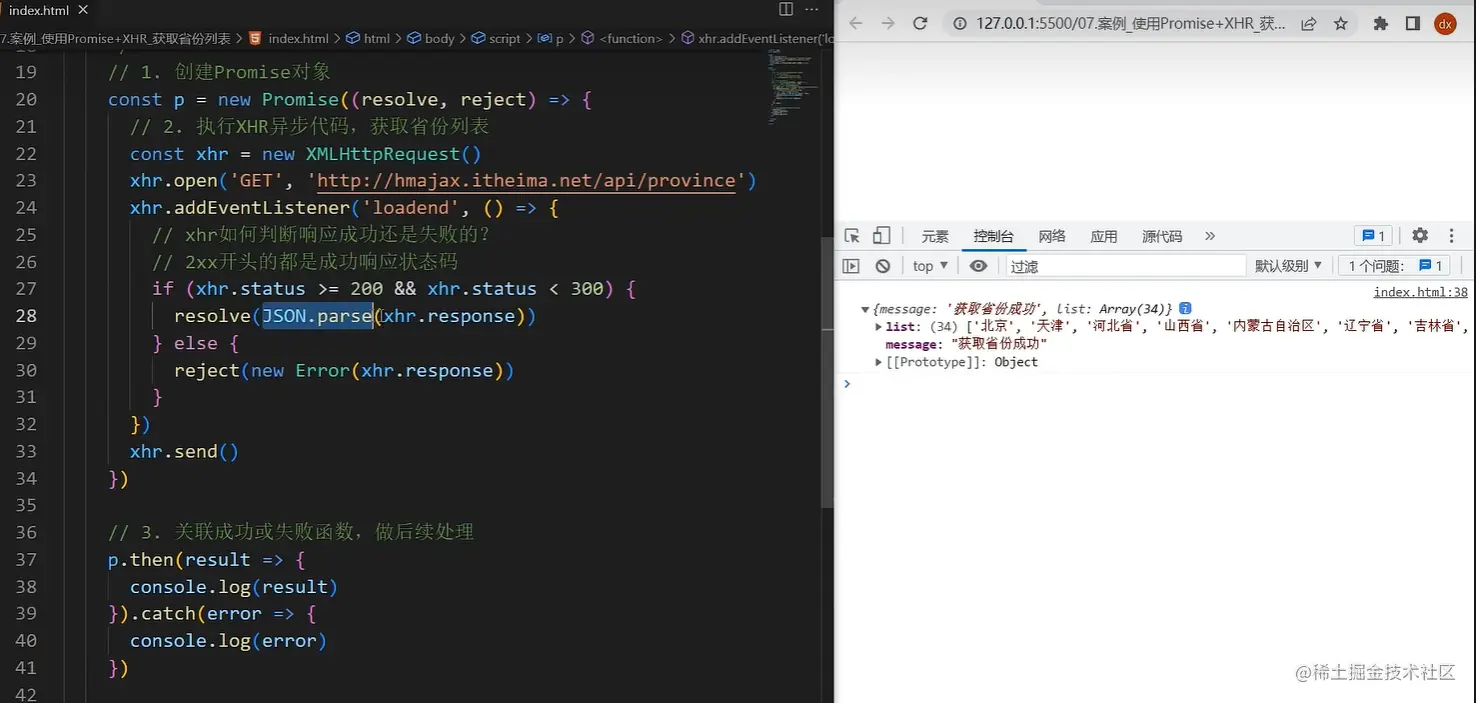Click 'reject(new Error' on line 30
This screenshot has width=1476, height=703.
(x=261, y=371)
